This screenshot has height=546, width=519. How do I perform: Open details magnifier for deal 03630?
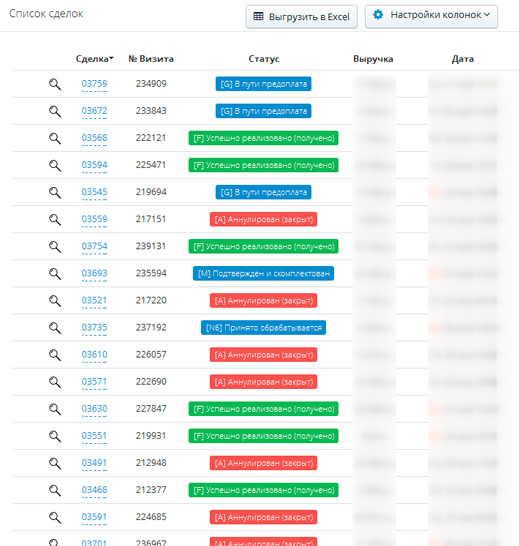tap(55, 409)
